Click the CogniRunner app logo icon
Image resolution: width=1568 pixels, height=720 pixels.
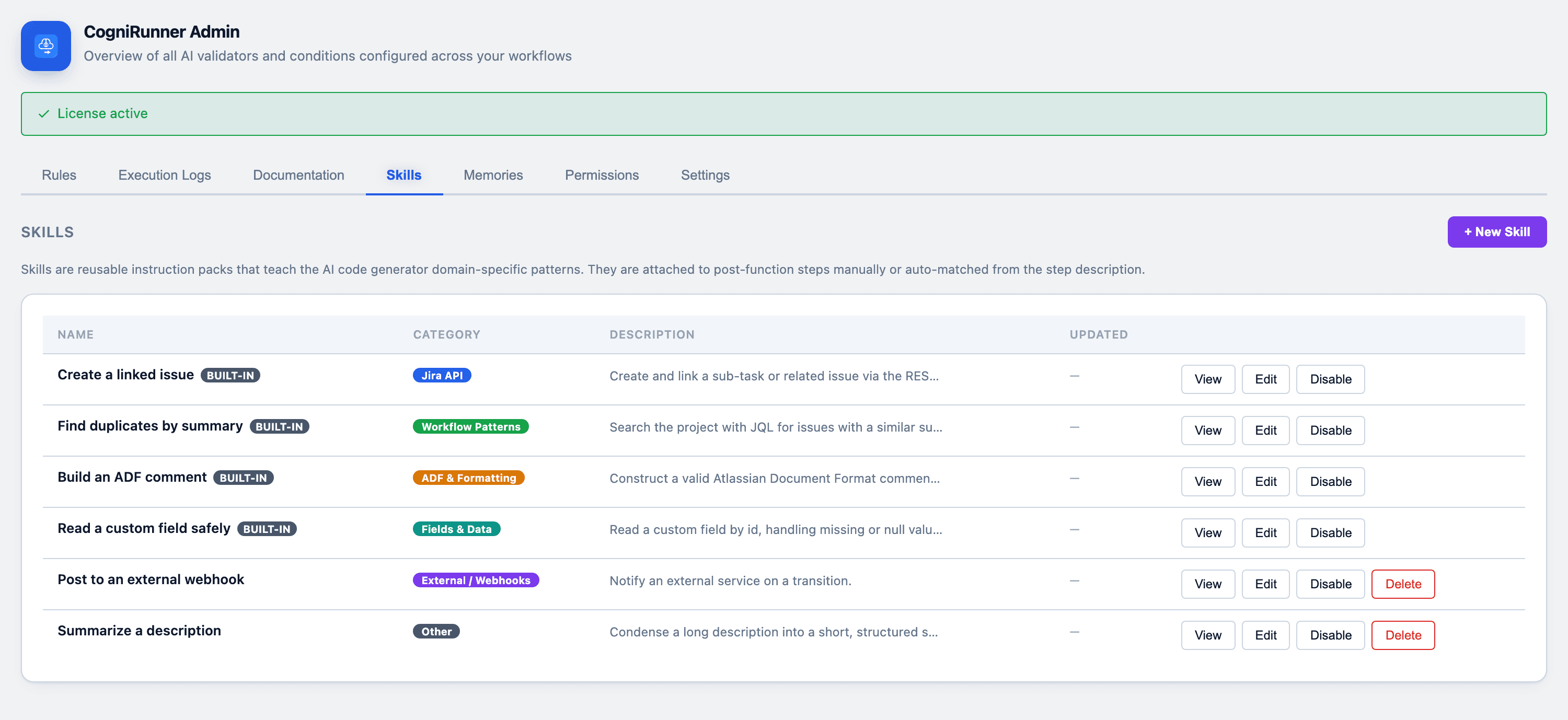point(45,45)
